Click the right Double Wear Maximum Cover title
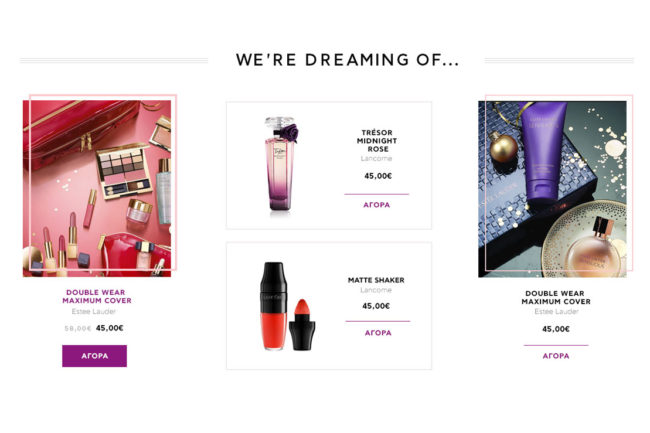The width and height of the screenshot is (650, 433). (555, 298)
